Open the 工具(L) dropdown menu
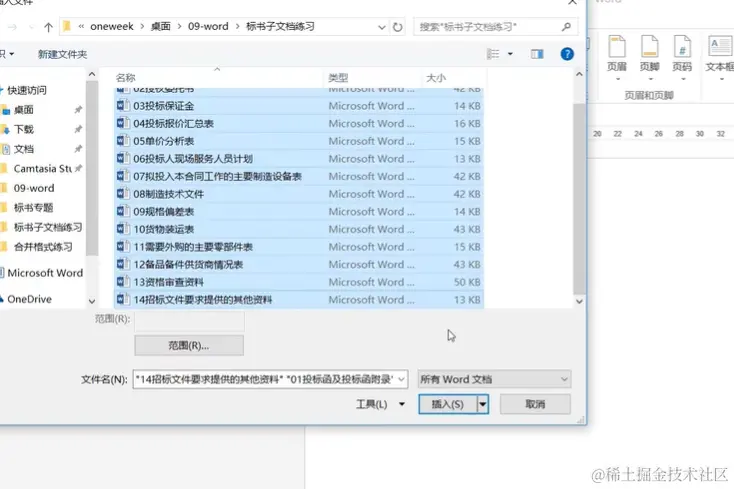734x489 pixels. [380, 404]
